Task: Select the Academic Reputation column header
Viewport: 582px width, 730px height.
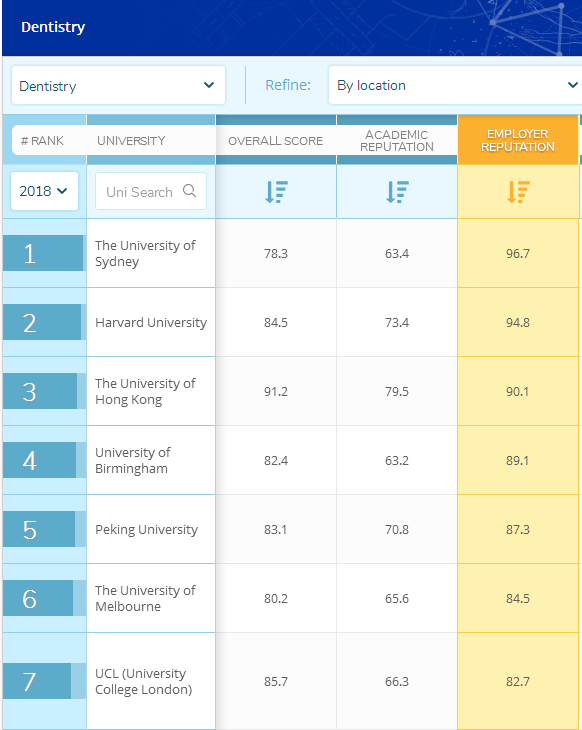Action: coord(397,141)
